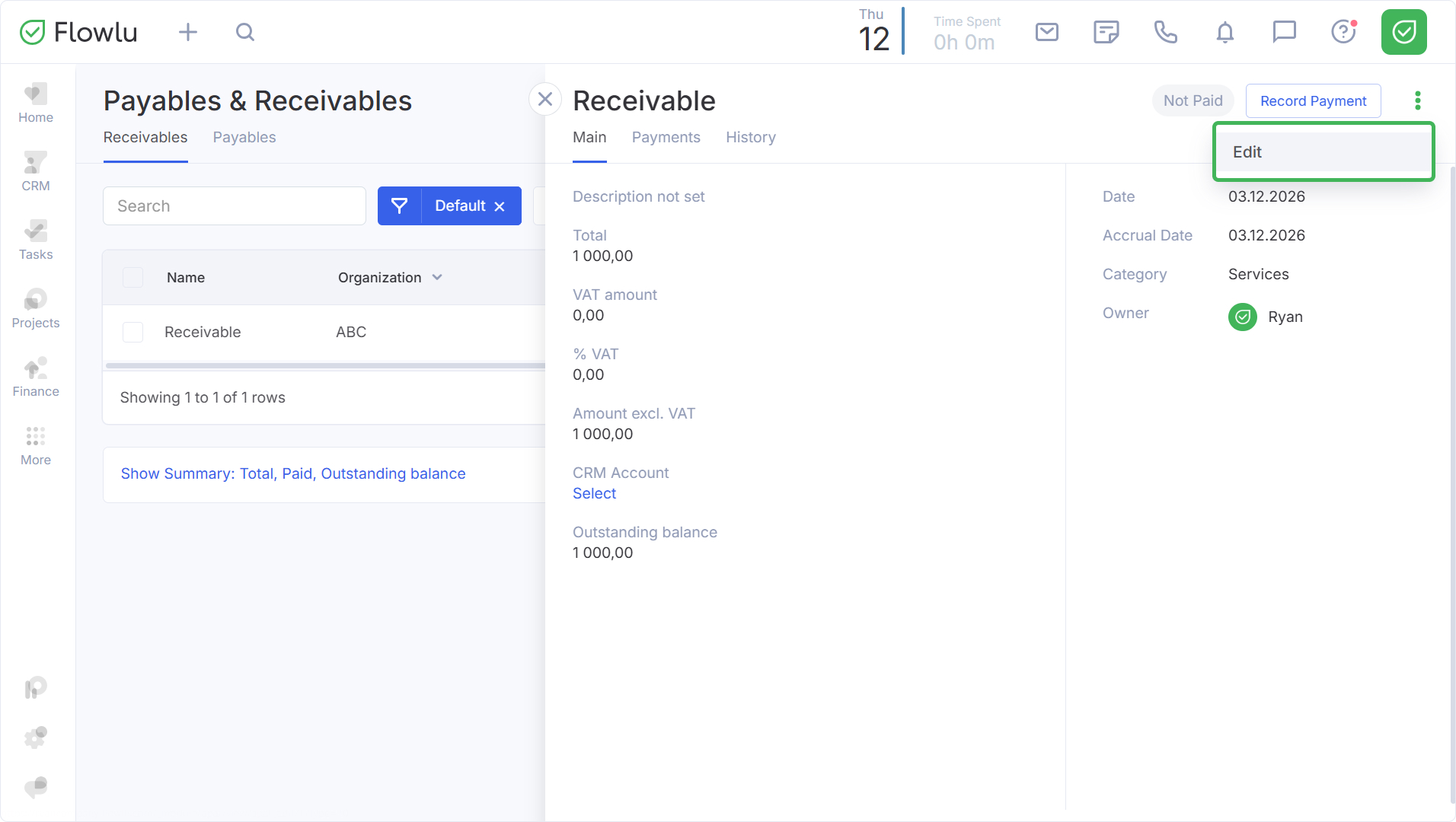Open notifications bell
The width and height of the screenshot is (1456, 822).
tap(1225, 32)
